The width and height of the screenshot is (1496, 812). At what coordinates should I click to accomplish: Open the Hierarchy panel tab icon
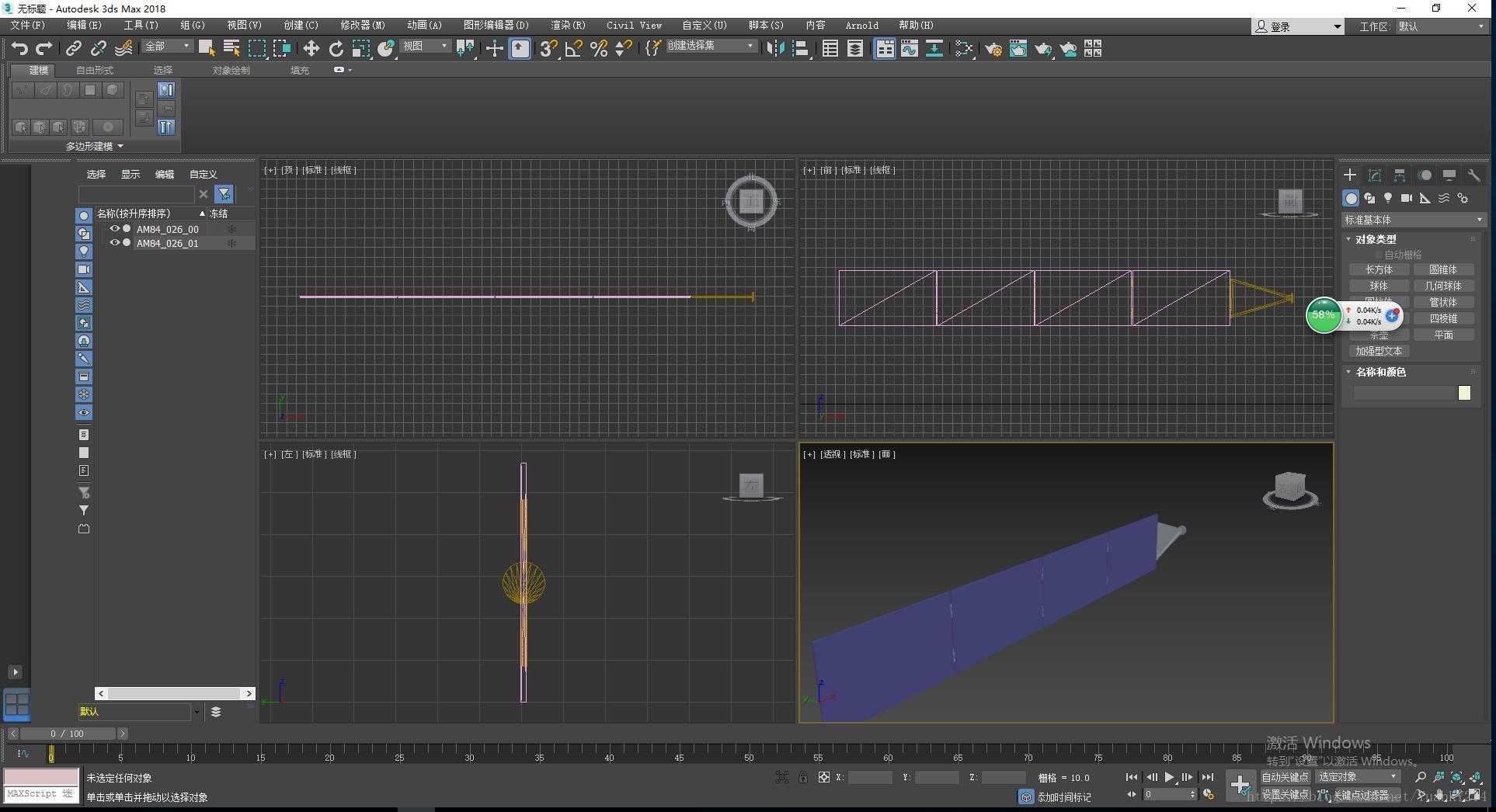(1400, 175)
